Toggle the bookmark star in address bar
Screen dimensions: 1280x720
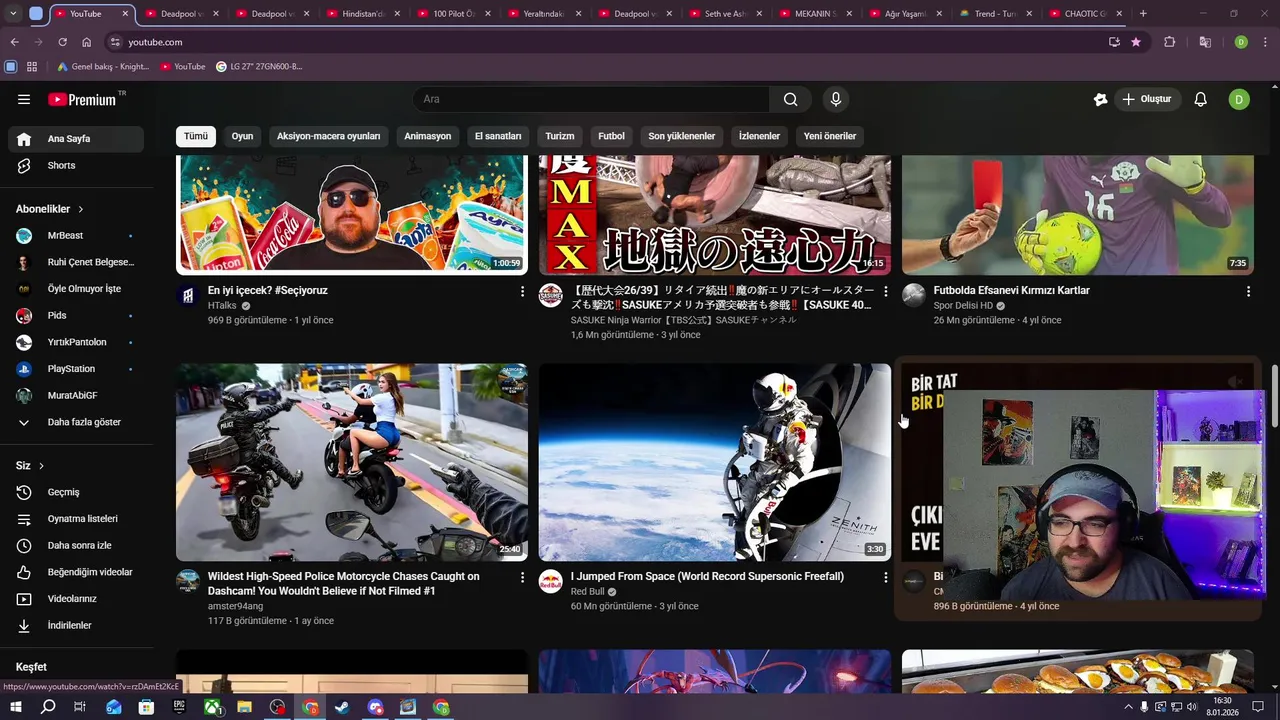click(1136, 42)
